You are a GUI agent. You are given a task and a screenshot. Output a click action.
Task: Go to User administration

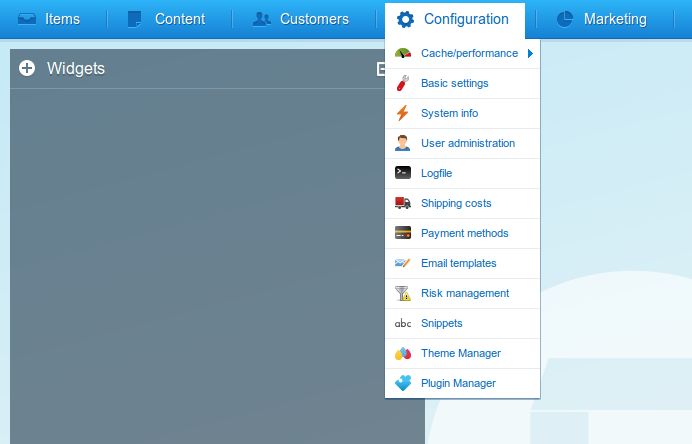[x=463, y=143]
